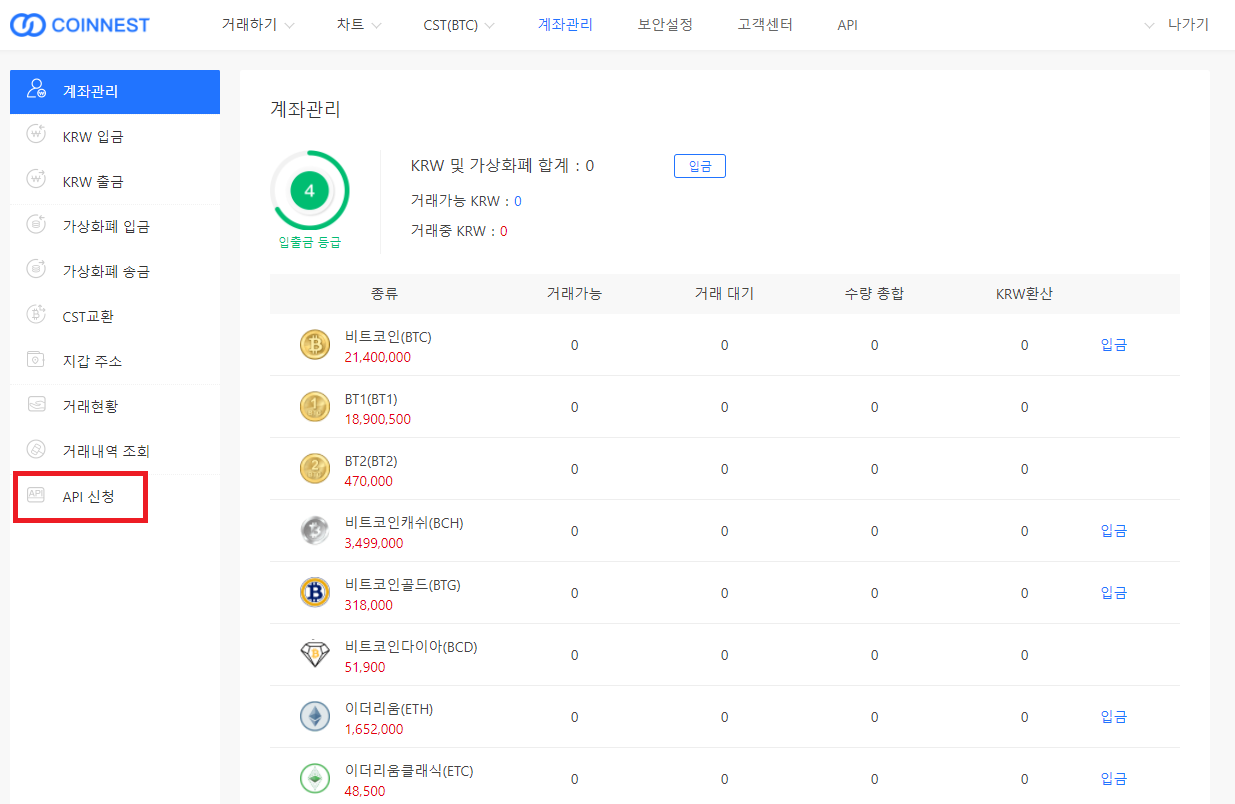
Task: Click the 이더리움클래식 price 48,500
Action: coord(365,791)
